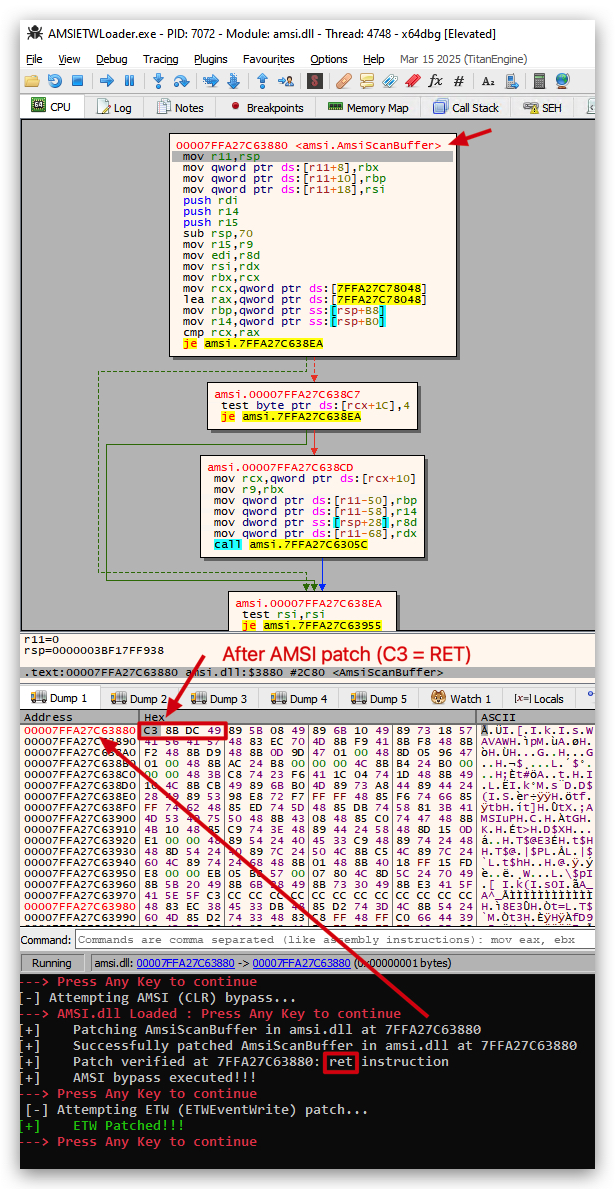This screenshot has height=1189, width=615.
Task: Click the first 00007FFA27C63880 link in status bar
Action: pos(185,963)
